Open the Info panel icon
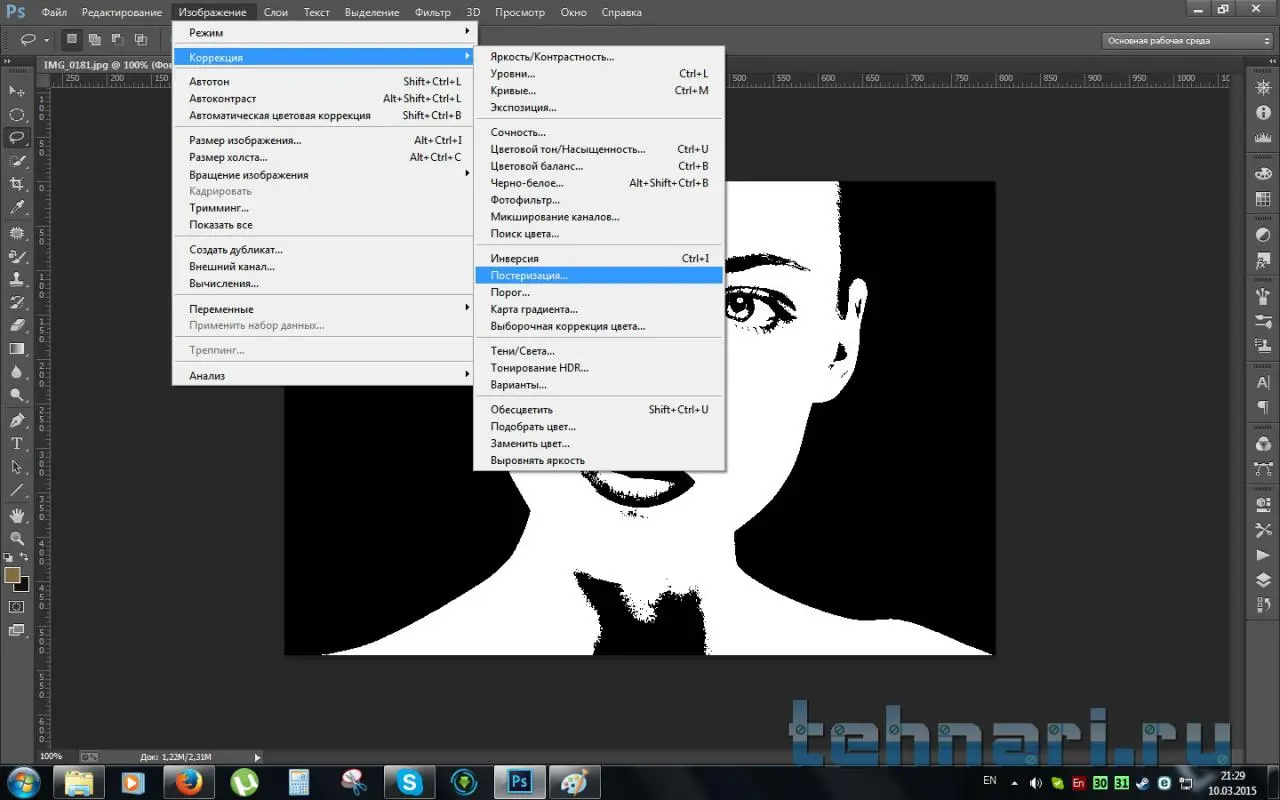The image size is (1280, 800). point(1263,113)
